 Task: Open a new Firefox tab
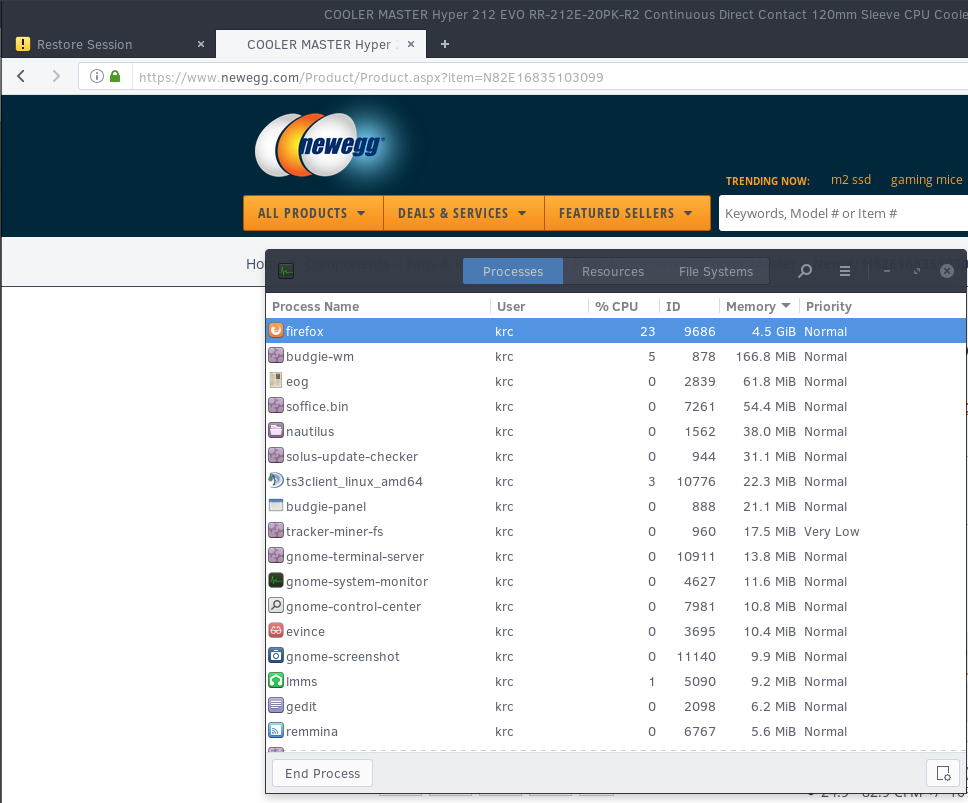click(444, 44)
